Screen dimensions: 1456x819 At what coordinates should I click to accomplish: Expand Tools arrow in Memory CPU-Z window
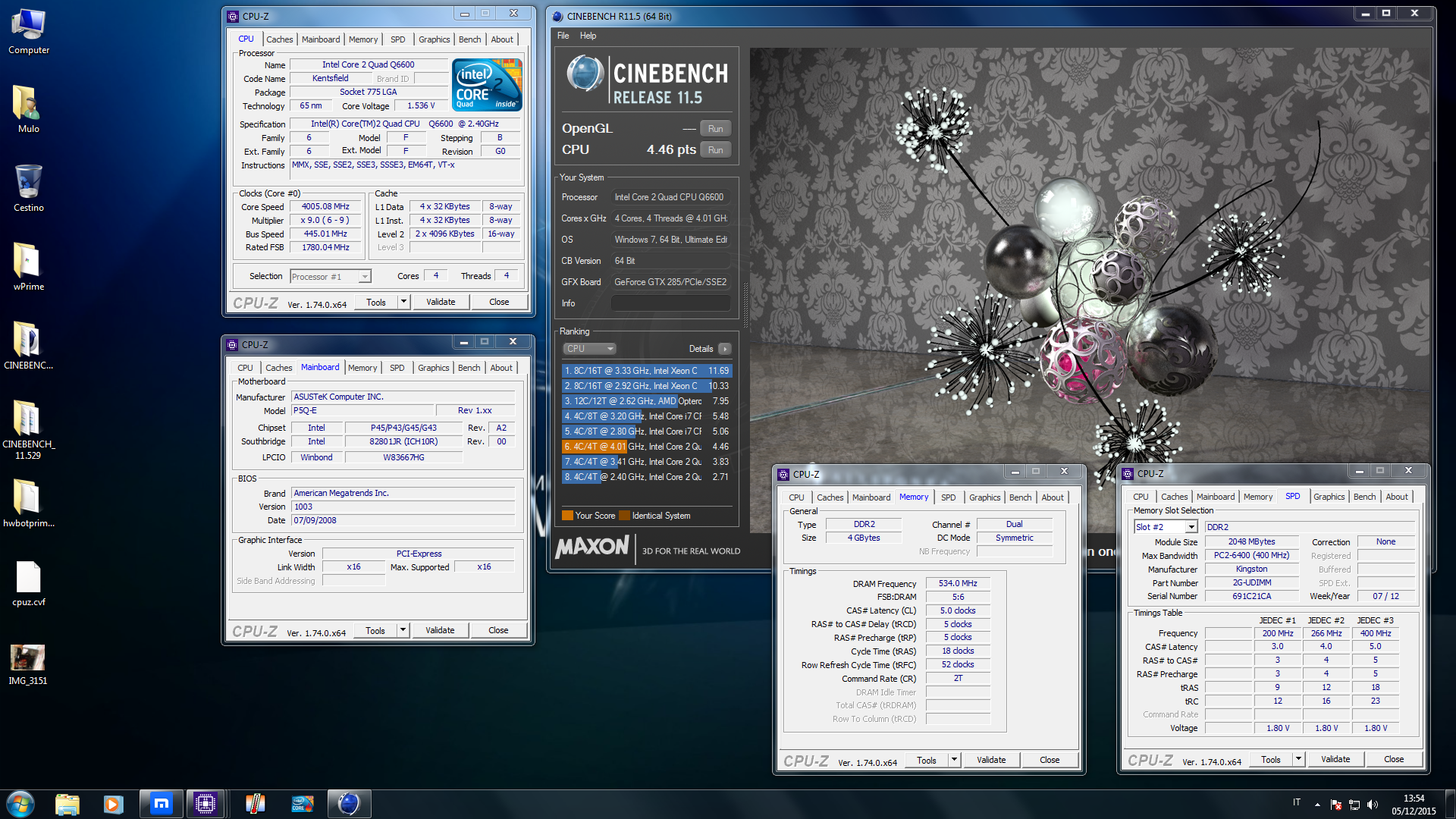[x=954, y=760]
